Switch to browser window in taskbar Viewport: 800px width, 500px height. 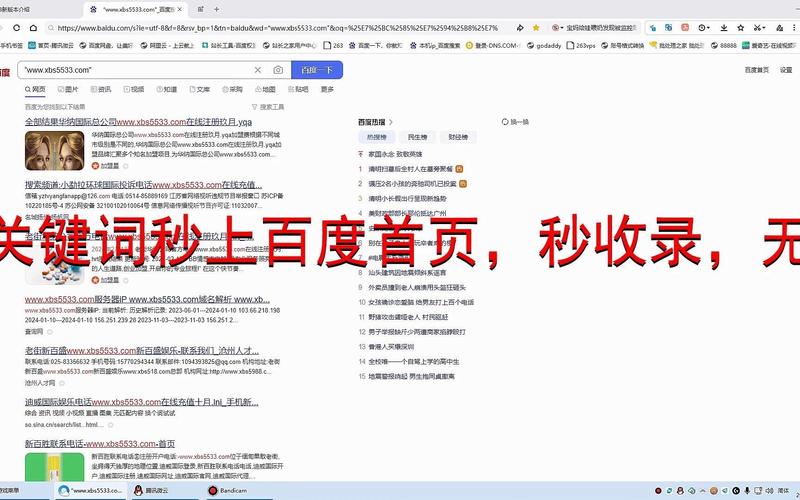tap(91, 490)
